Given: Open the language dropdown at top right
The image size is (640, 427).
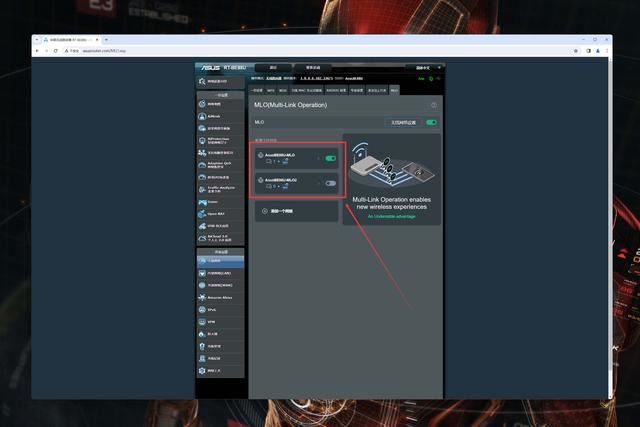Looking at the screenshot, I should [x=424, y=67].
